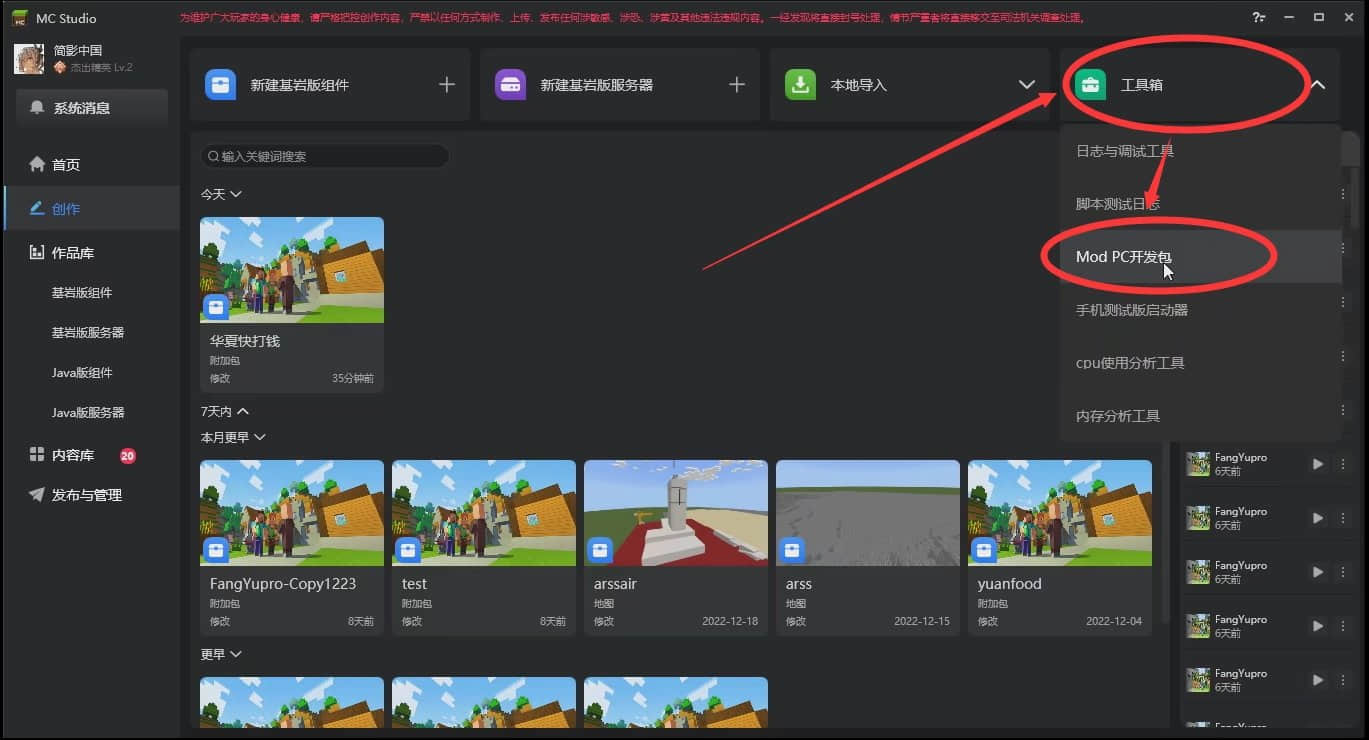Open the yuanfood project thumbnail
This screenshot has width=1369, height=740.
coord(1060,513)
